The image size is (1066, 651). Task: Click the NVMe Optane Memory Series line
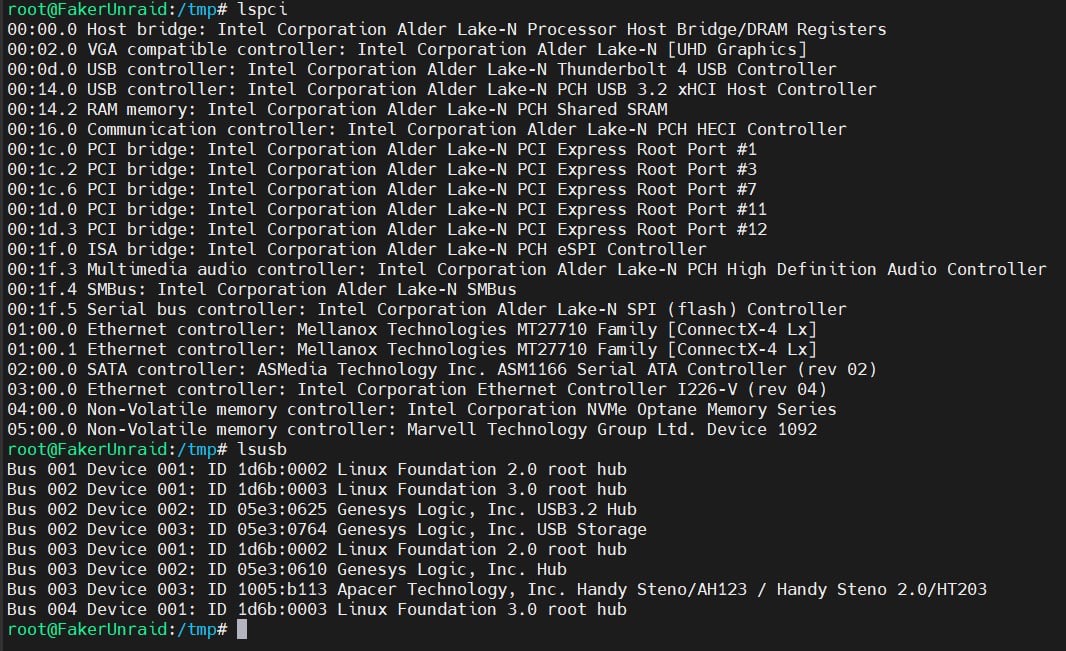[x=422, y=409]
